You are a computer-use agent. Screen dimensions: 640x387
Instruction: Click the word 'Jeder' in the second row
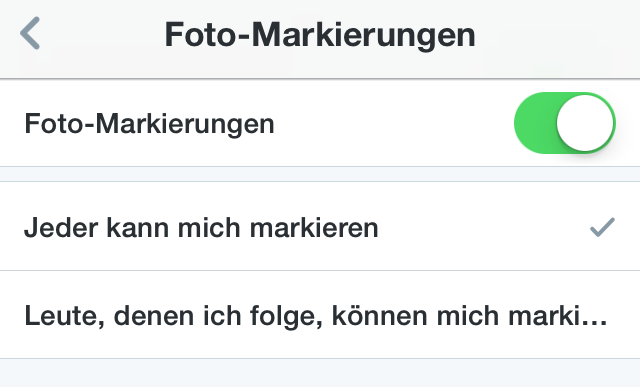tap(61, 227)
